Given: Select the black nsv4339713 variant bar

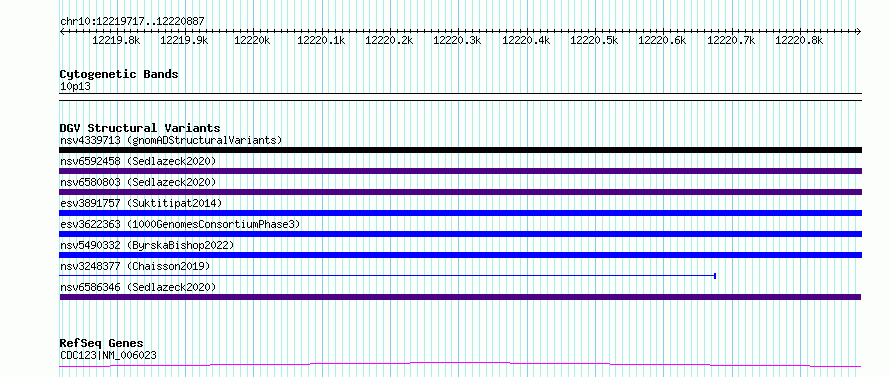Looking at the screenshot, I should pos(460,150).
